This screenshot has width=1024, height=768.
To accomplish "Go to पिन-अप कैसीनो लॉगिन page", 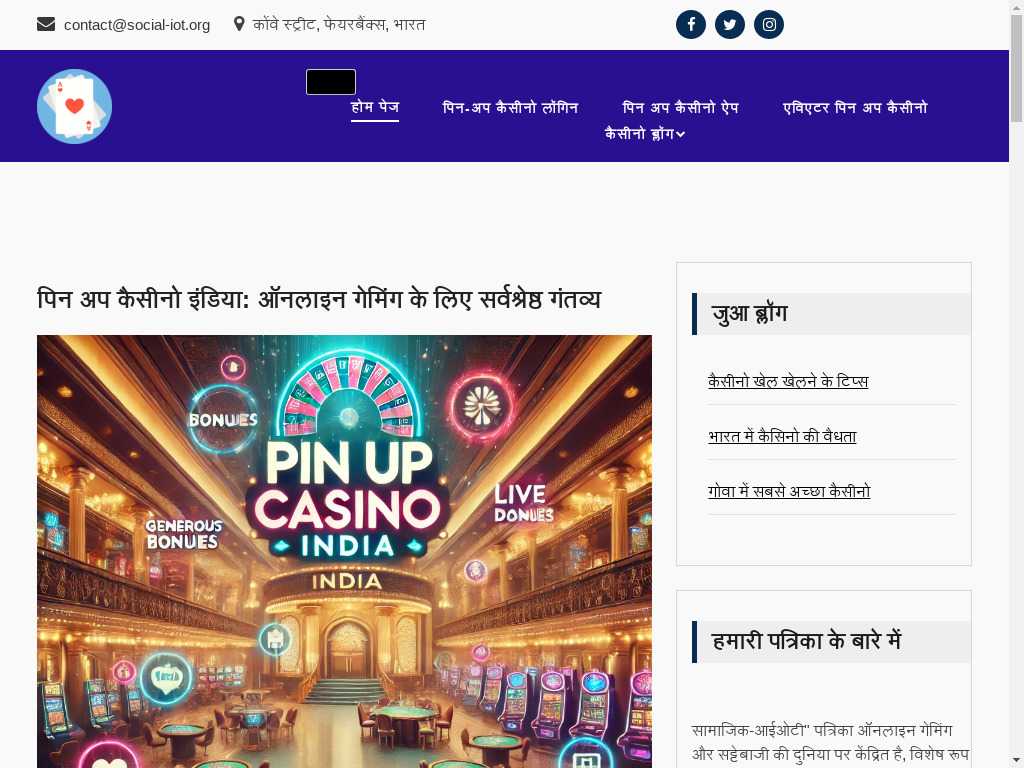I will pos(510,108).
